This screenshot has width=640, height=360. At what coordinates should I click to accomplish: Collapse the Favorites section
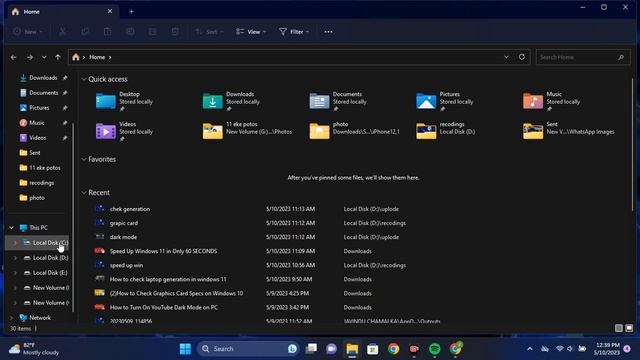tap(84, 159)
